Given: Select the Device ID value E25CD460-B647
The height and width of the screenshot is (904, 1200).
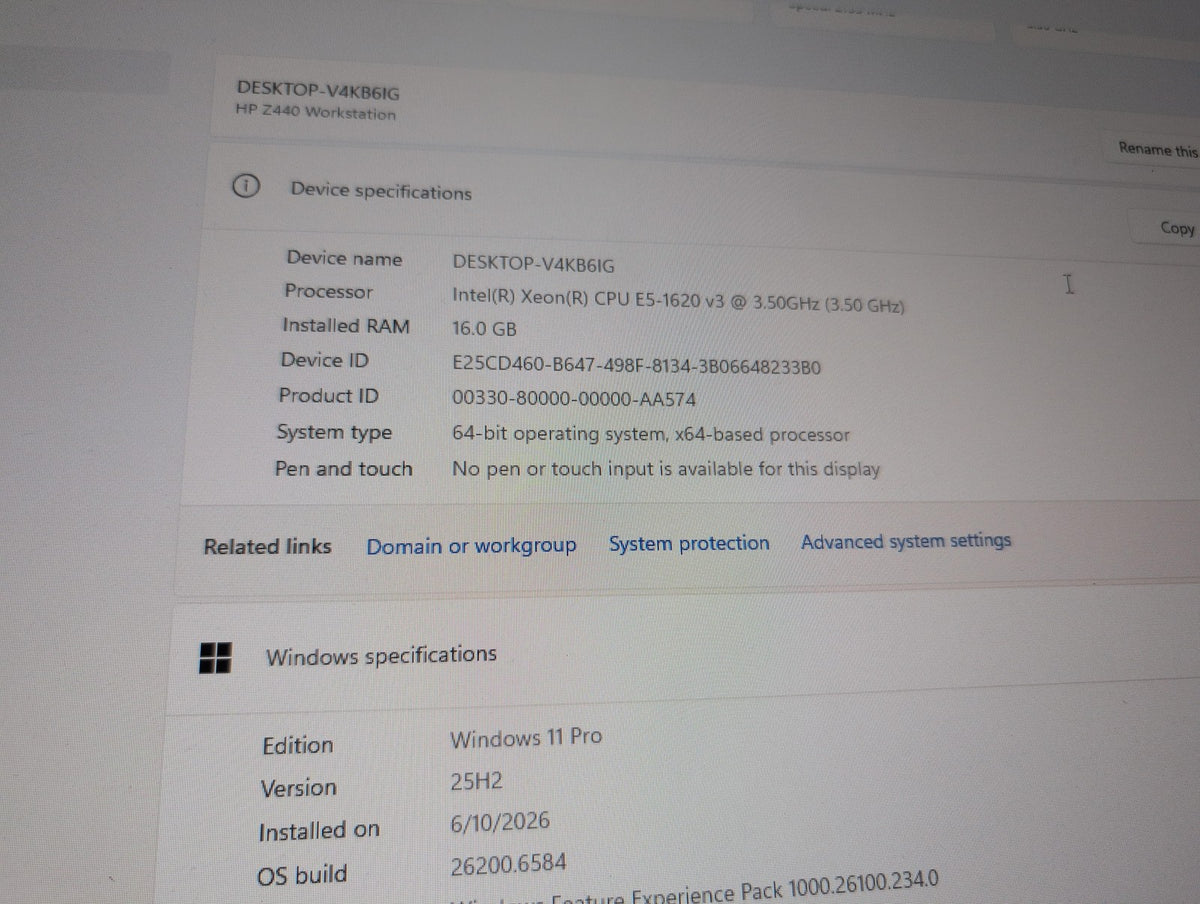Looking at the screenshot, I should coord(636,366).
